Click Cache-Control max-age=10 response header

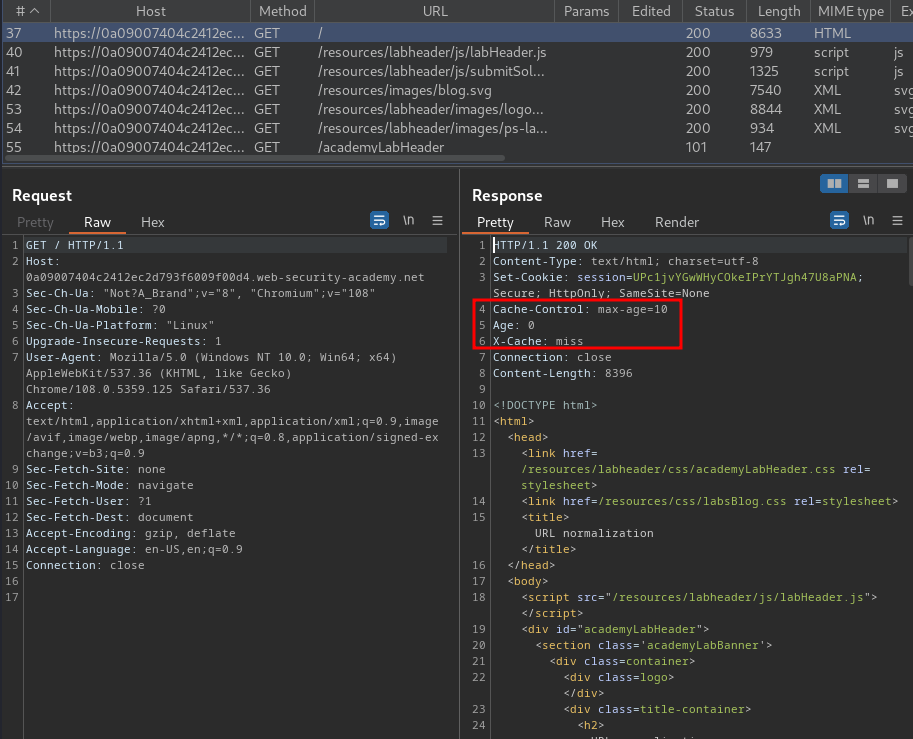[x=580, y=309]
